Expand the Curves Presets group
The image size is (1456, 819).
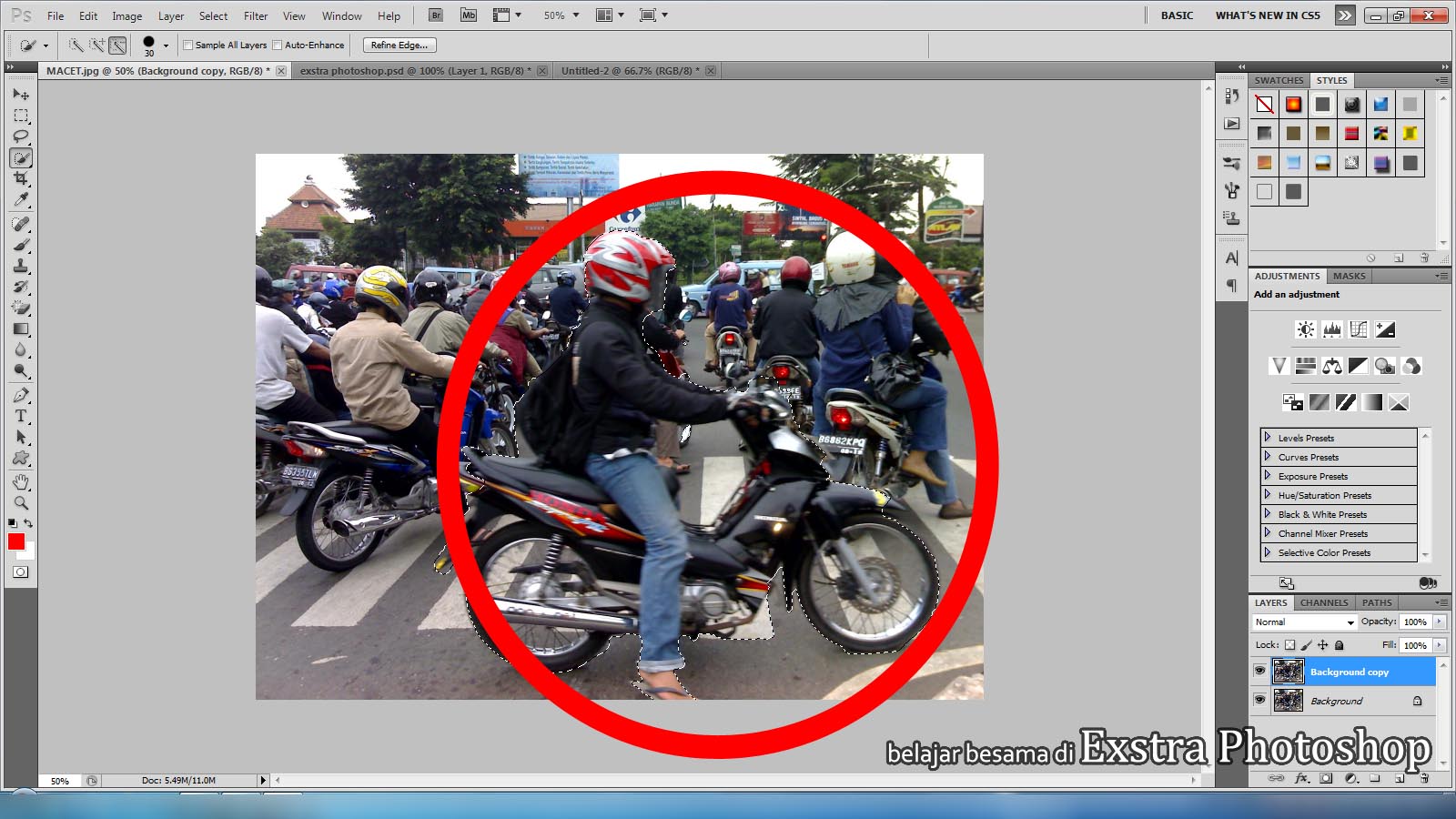click(x=1266, y=456)
